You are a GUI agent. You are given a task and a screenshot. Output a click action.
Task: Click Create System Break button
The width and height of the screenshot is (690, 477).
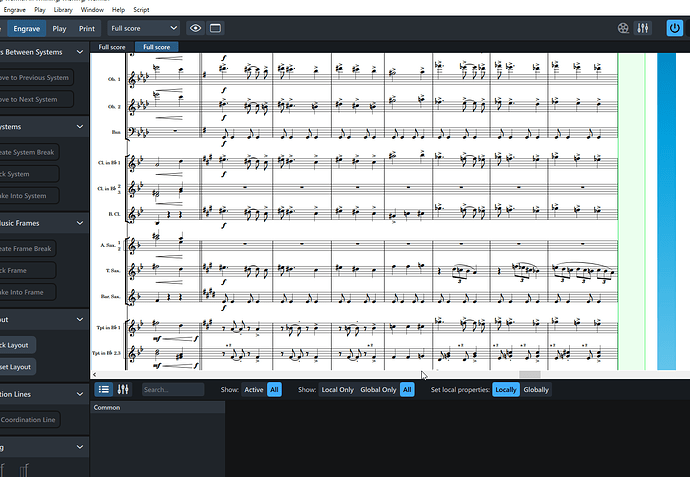coord(28,152)
